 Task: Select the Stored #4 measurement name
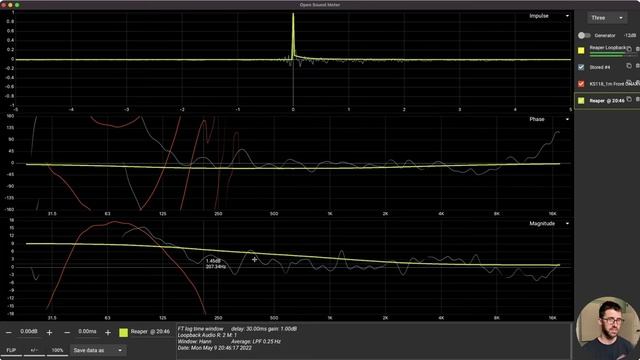point(600,67)
